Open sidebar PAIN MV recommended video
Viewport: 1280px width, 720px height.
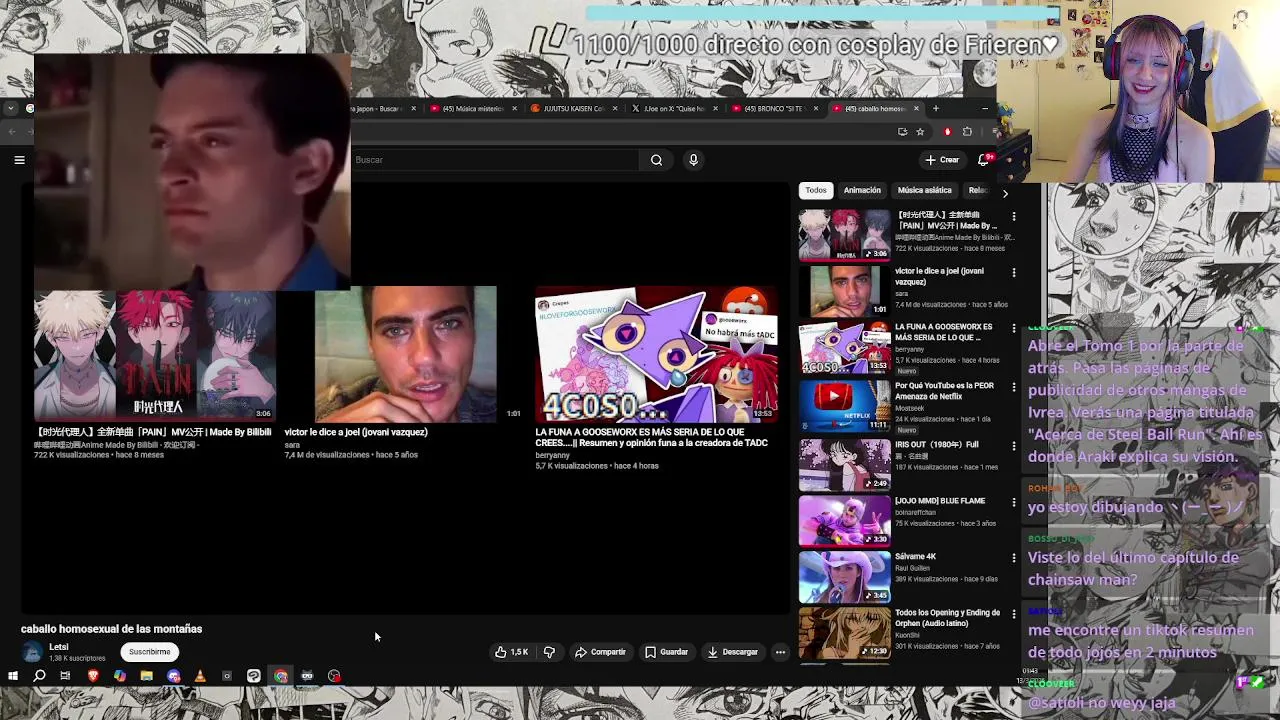point(844,235)
